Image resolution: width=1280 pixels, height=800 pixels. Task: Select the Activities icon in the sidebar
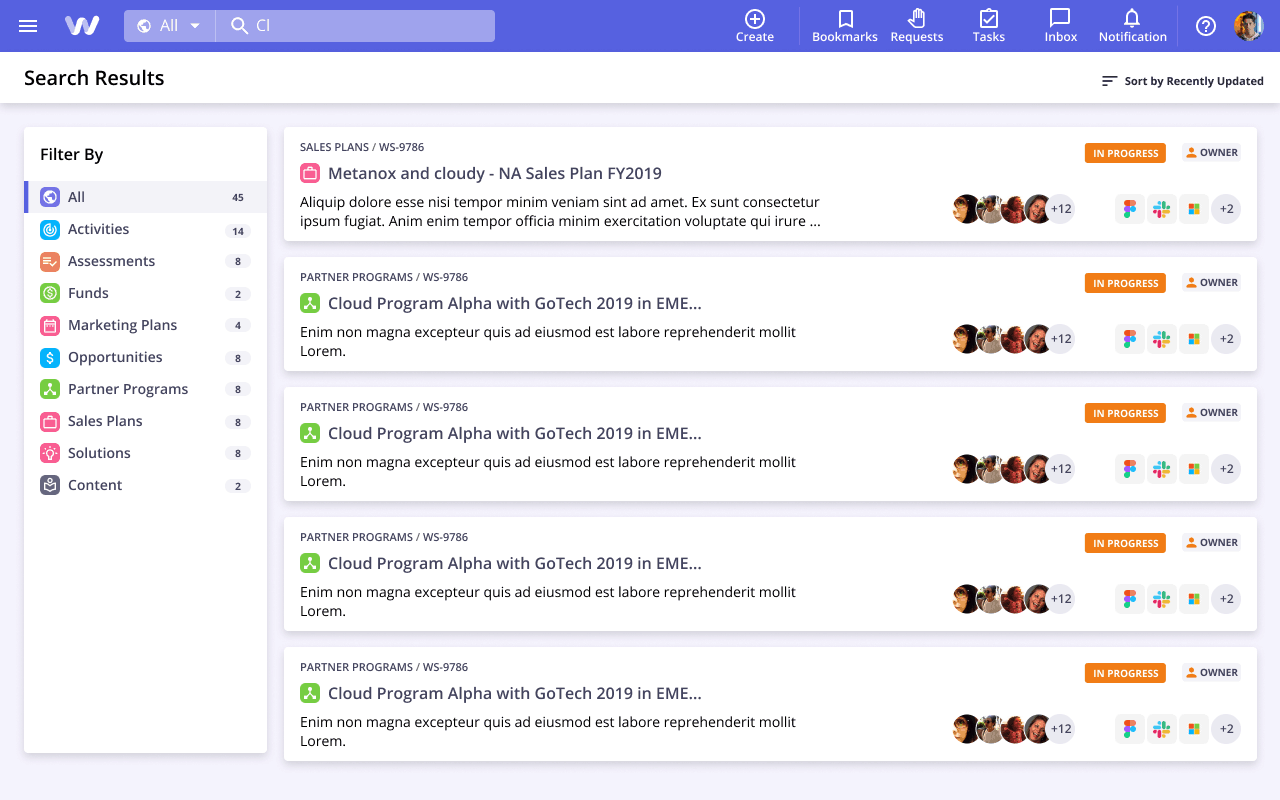point(49,229)
